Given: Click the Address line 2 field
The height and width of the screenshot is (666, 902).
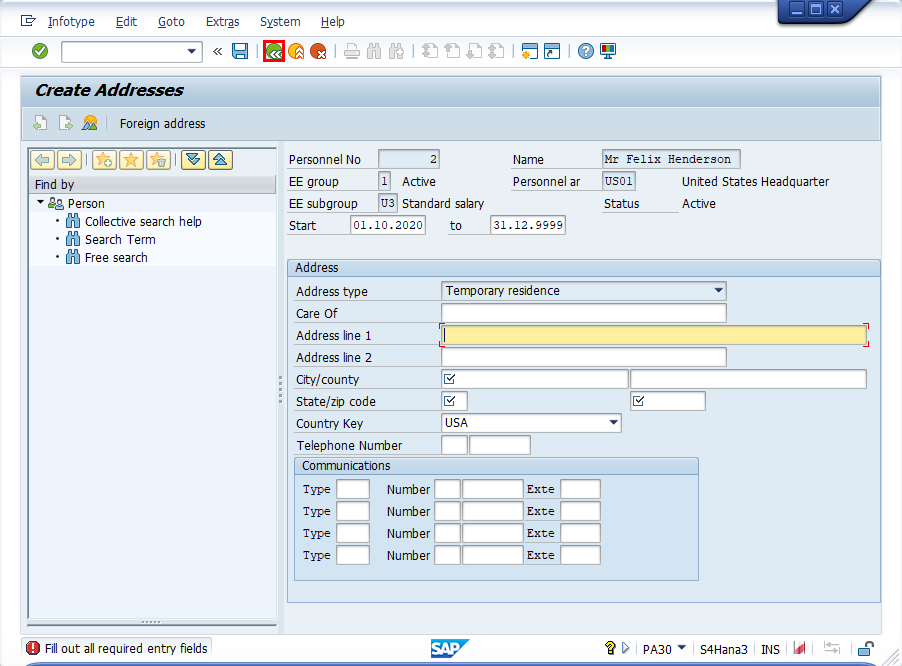Looking at the screenshot, I should pyautogui.click(x=584, y=357).
